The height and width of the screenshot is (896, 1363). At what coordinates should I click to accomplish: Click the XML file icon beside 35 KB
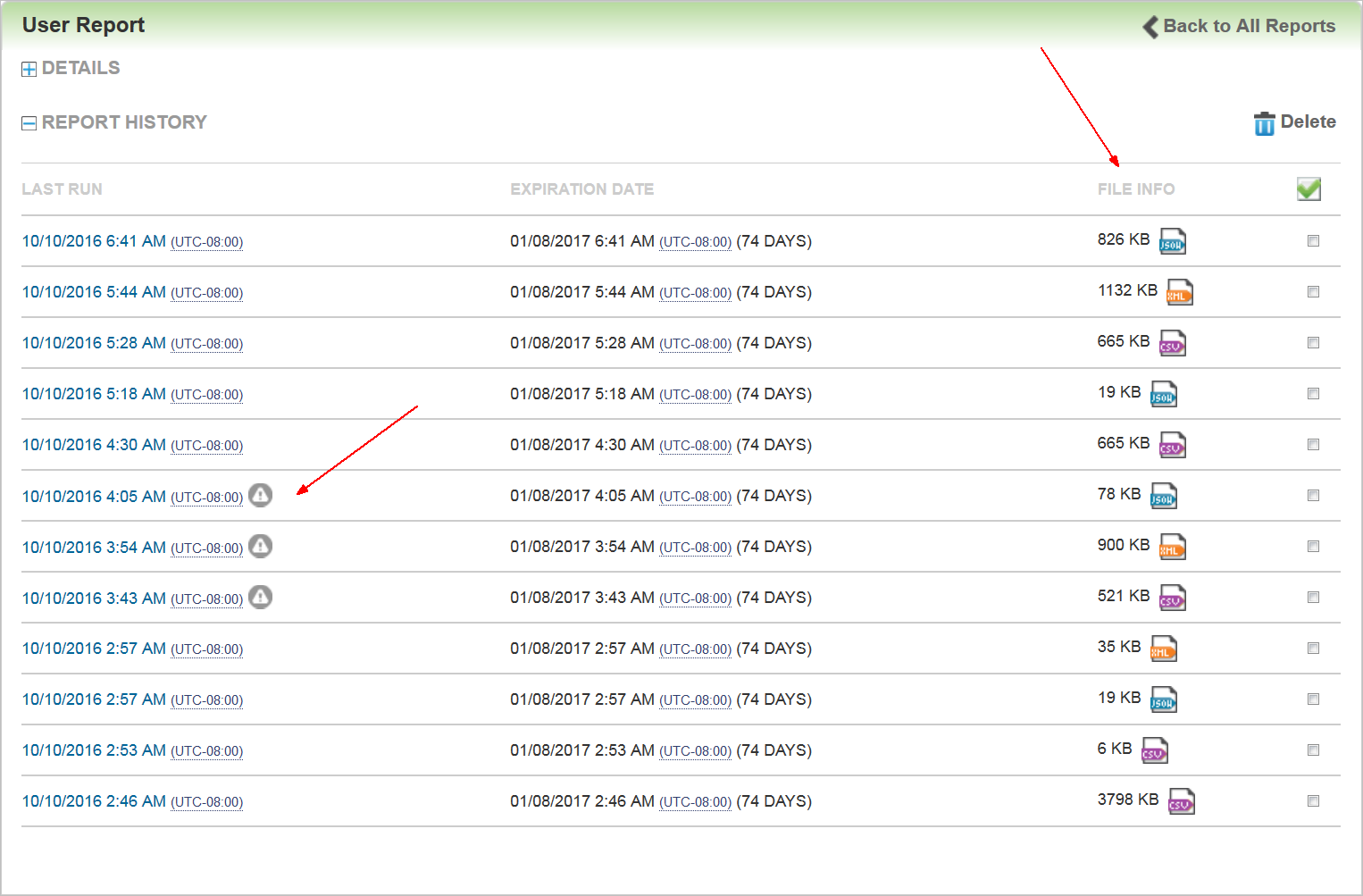[1163, 649]
